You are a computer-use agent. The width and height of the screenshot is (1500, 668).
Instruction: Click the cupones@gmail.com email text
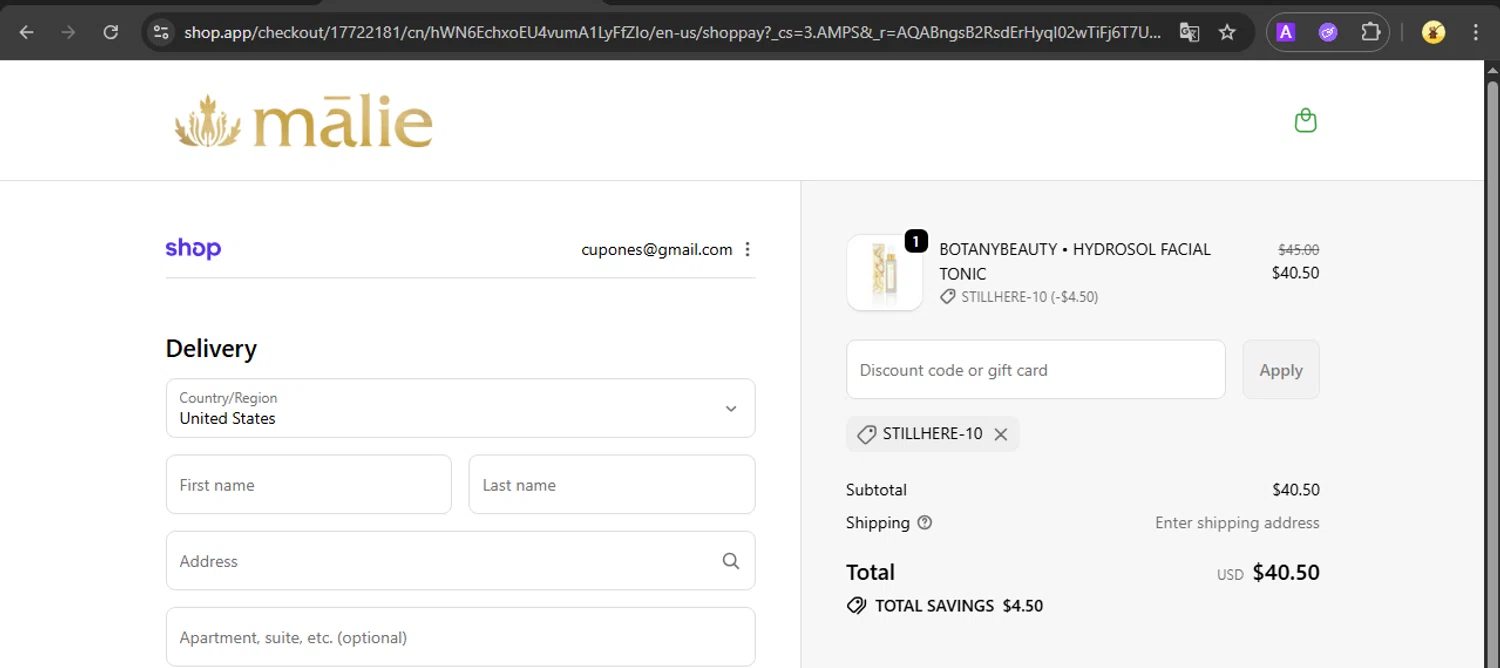657,249
